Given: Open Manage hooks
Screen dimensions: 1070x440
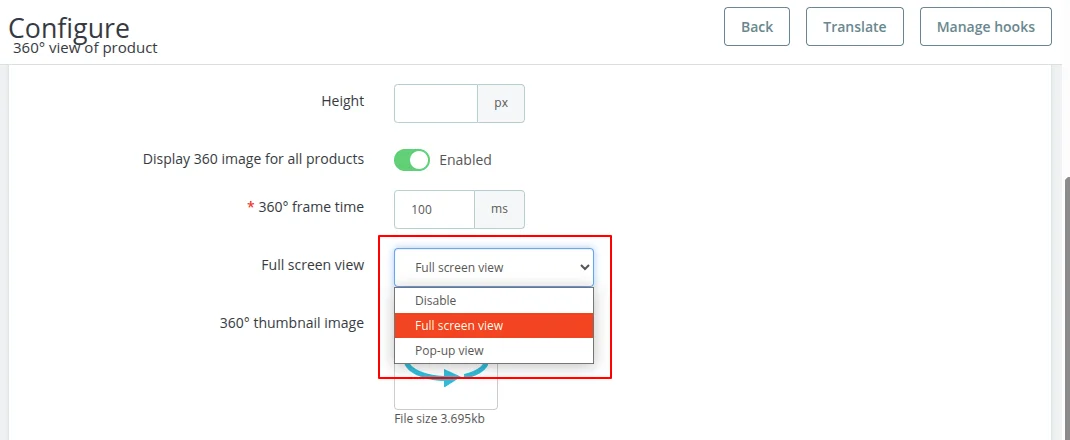Looking at the screenshot, I should point(985,27).
